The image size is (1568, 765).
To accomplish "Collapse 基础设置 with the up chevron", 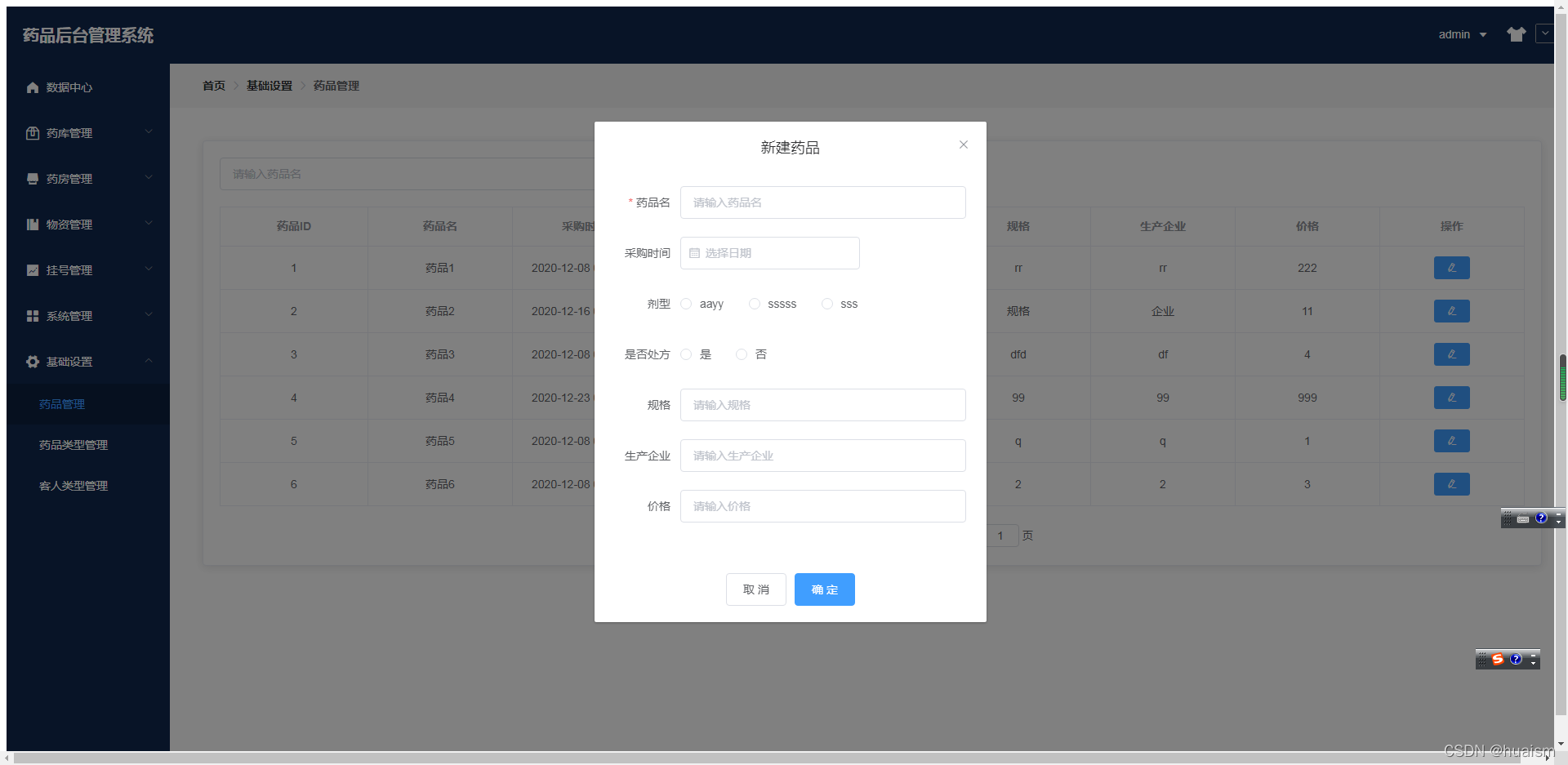I will (149, 360).
